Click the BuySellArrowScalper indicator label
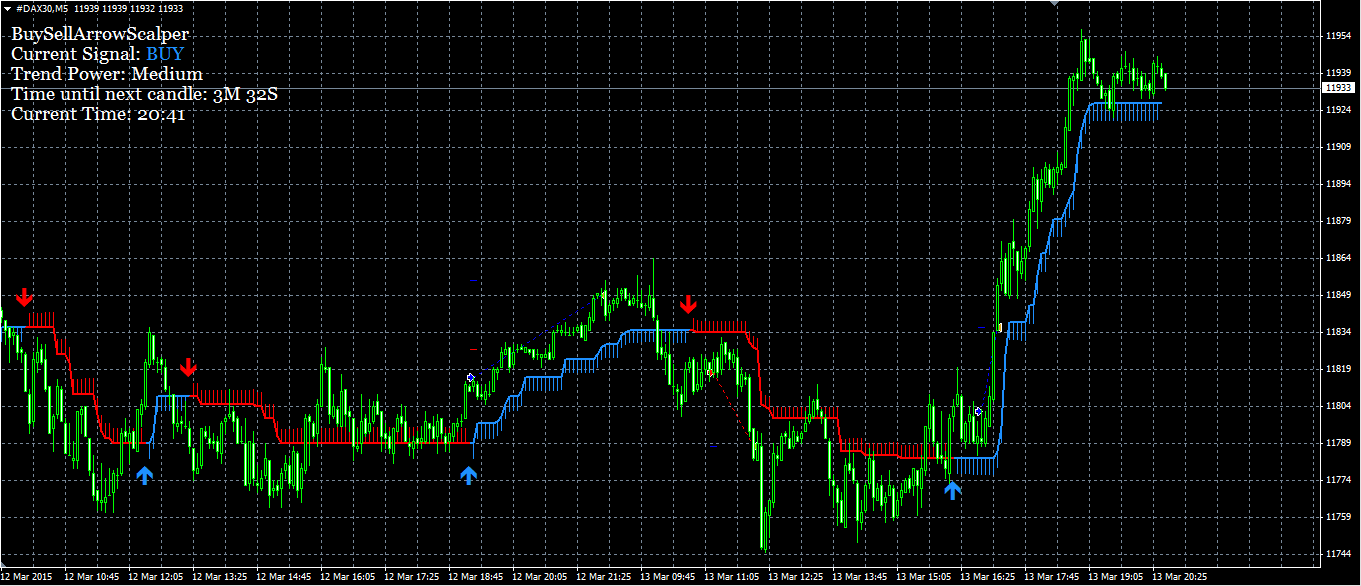Image resolution: width=1361 pixels, height=586 pixels. click(x=100, y=34)
